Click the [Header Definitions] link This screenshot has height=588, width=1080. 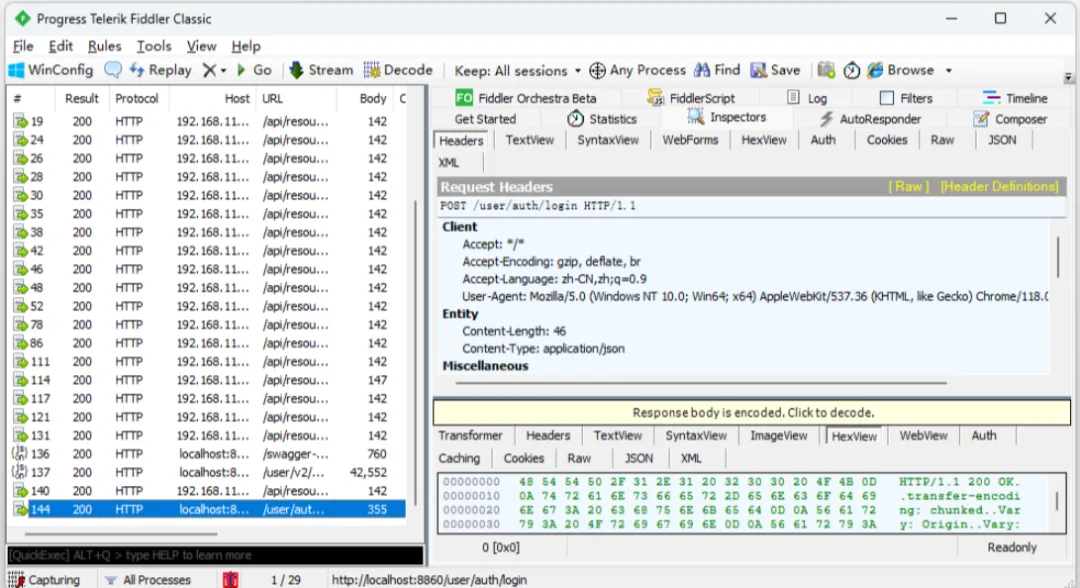[999, 187]
